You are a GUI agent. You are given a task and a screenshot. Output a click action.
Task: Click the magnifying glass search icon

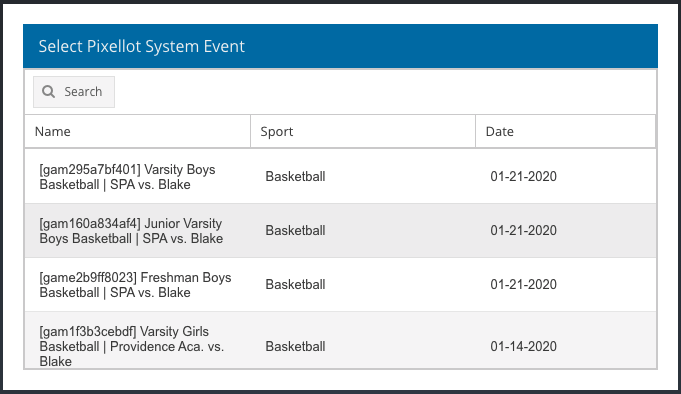point(48,92)
